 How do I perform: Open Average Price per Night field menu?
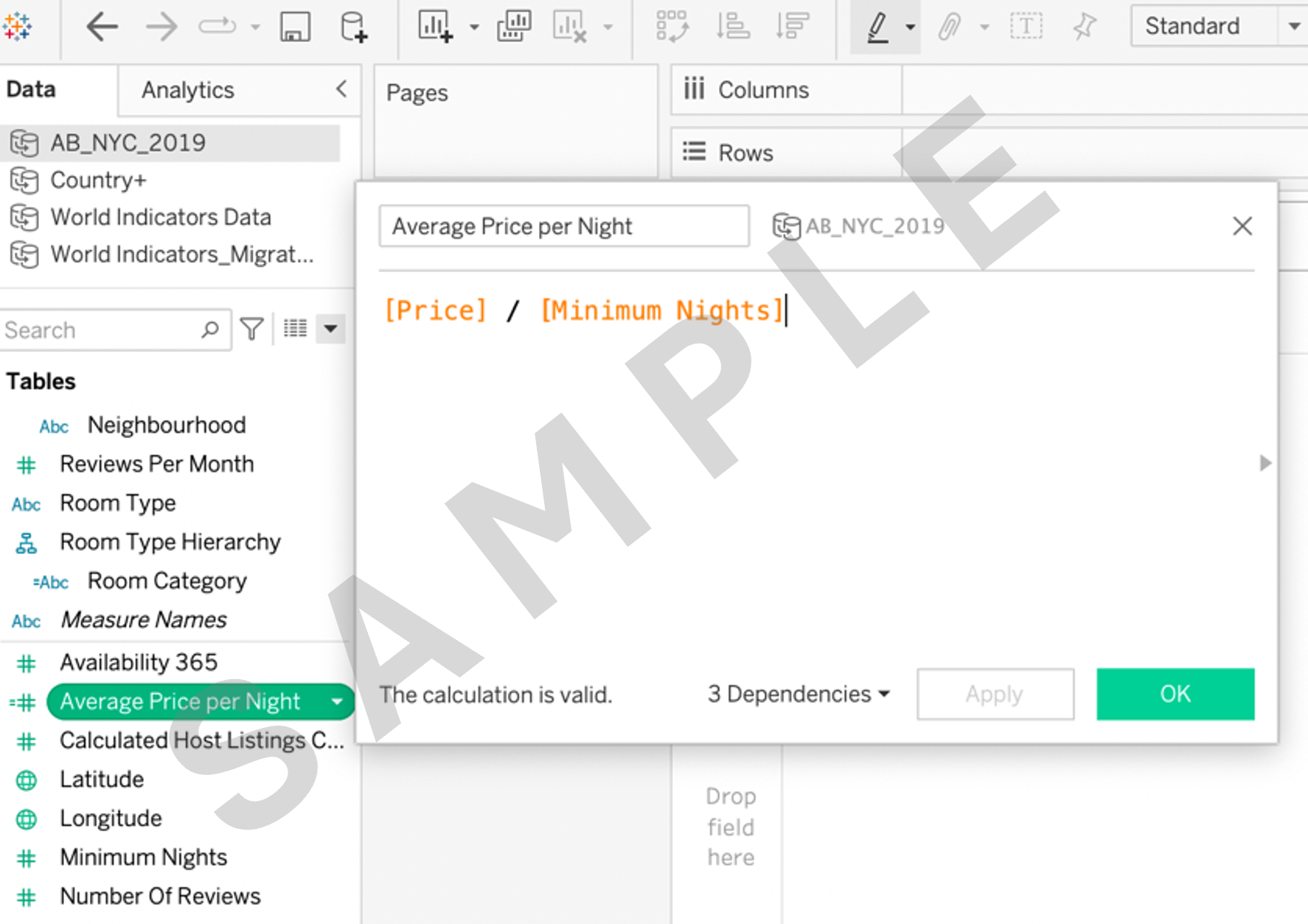(337, 701)
